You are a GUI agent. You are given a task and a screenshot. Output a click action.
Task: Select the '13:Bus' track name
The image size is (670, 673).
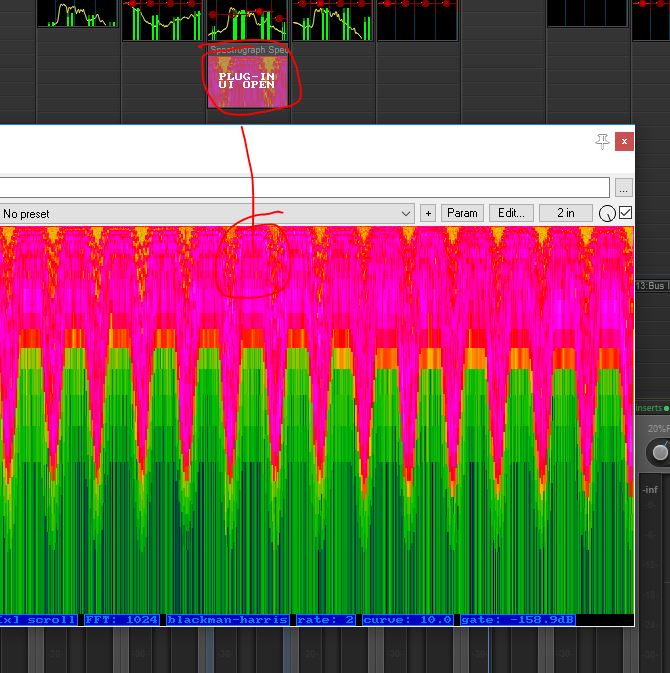(652, 286)
